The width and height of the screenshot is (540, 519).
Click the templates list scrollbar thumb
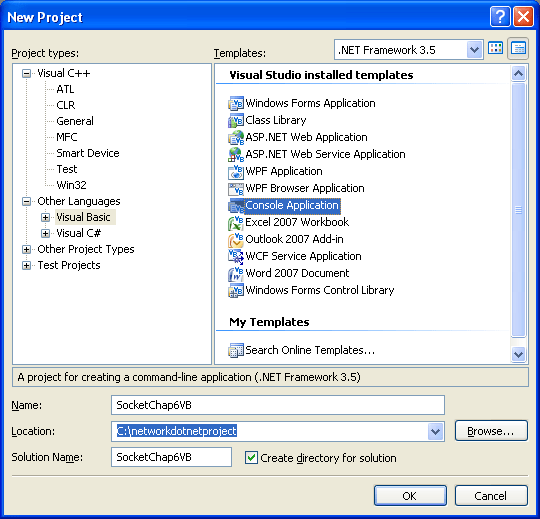click(518, 209)
